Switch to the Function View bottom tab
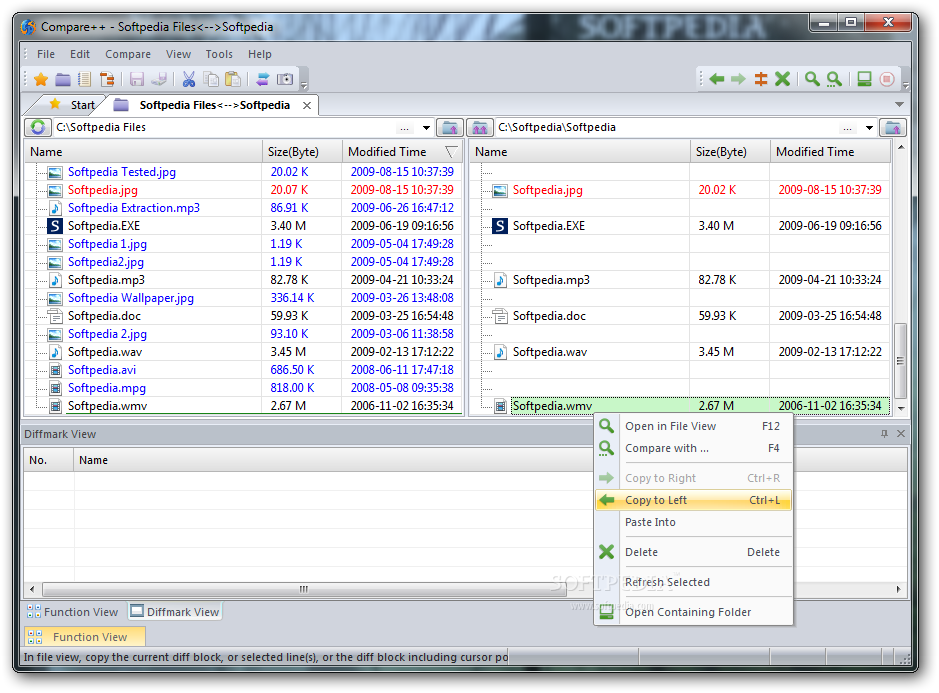The height and width of the screenshot is (693, 939). tap(73, 612)
